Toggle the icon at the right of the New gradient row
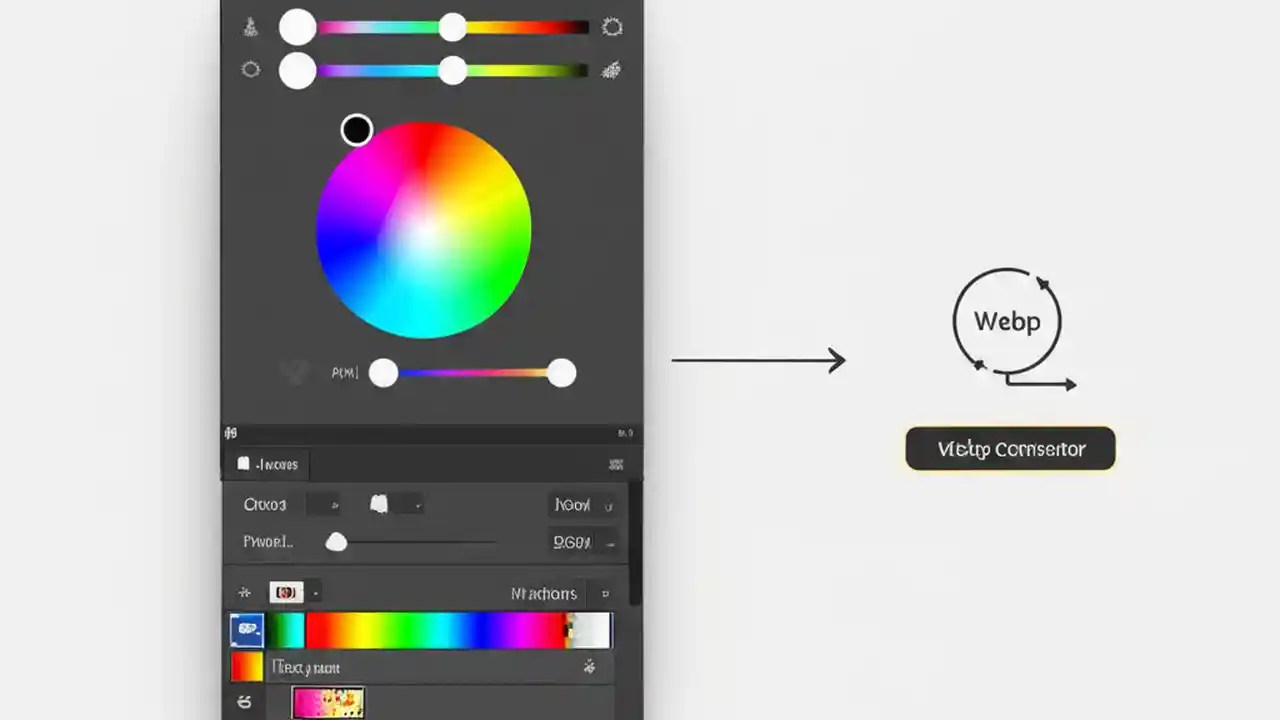This screenshot has width=1280, height=720. (x=590, y=666)
